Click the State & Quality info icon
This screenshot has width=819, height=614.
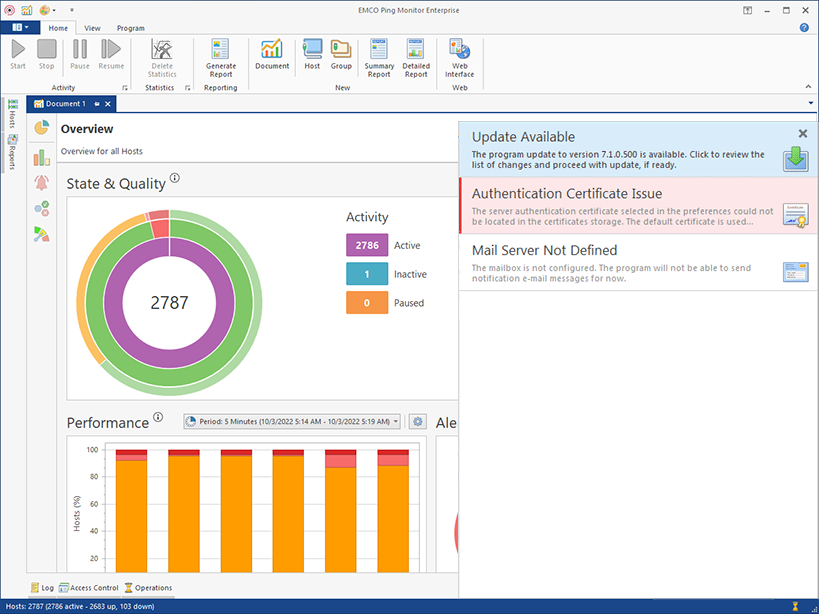175,178
